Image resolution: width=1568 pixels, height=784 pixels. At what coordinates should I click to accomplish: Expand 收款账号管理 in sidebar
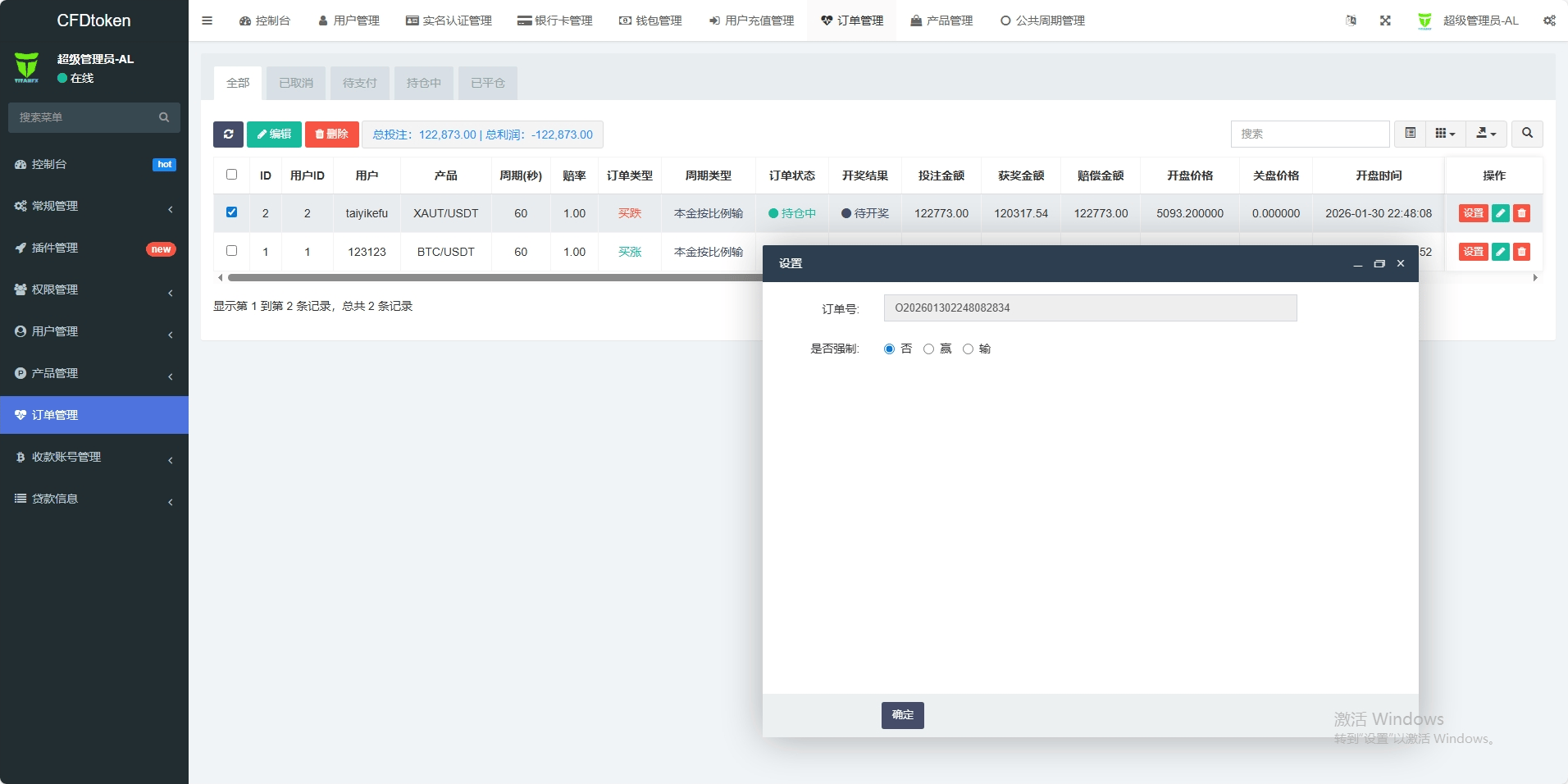tap(94, 457)
